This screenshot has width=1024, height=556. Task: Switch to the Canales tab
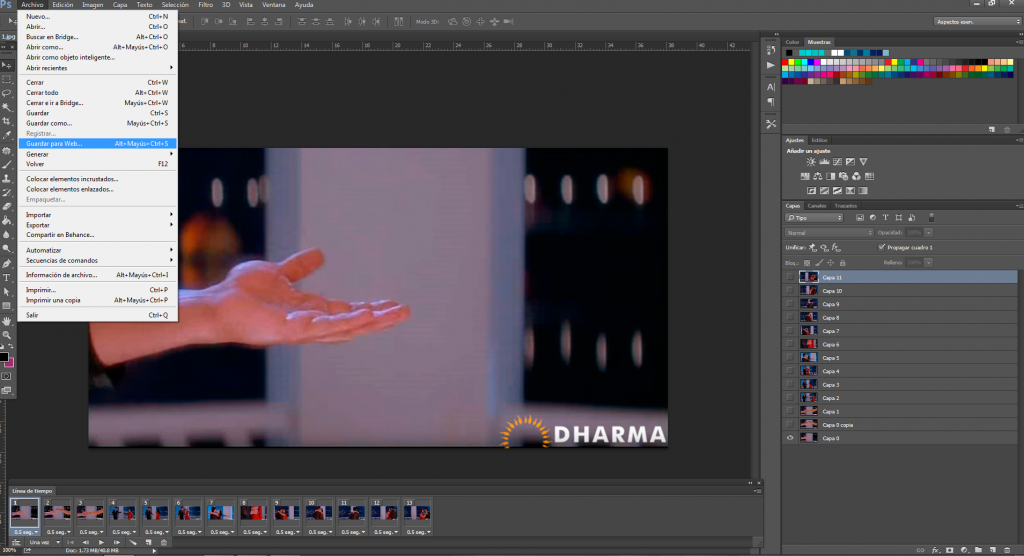click(816, 206)
